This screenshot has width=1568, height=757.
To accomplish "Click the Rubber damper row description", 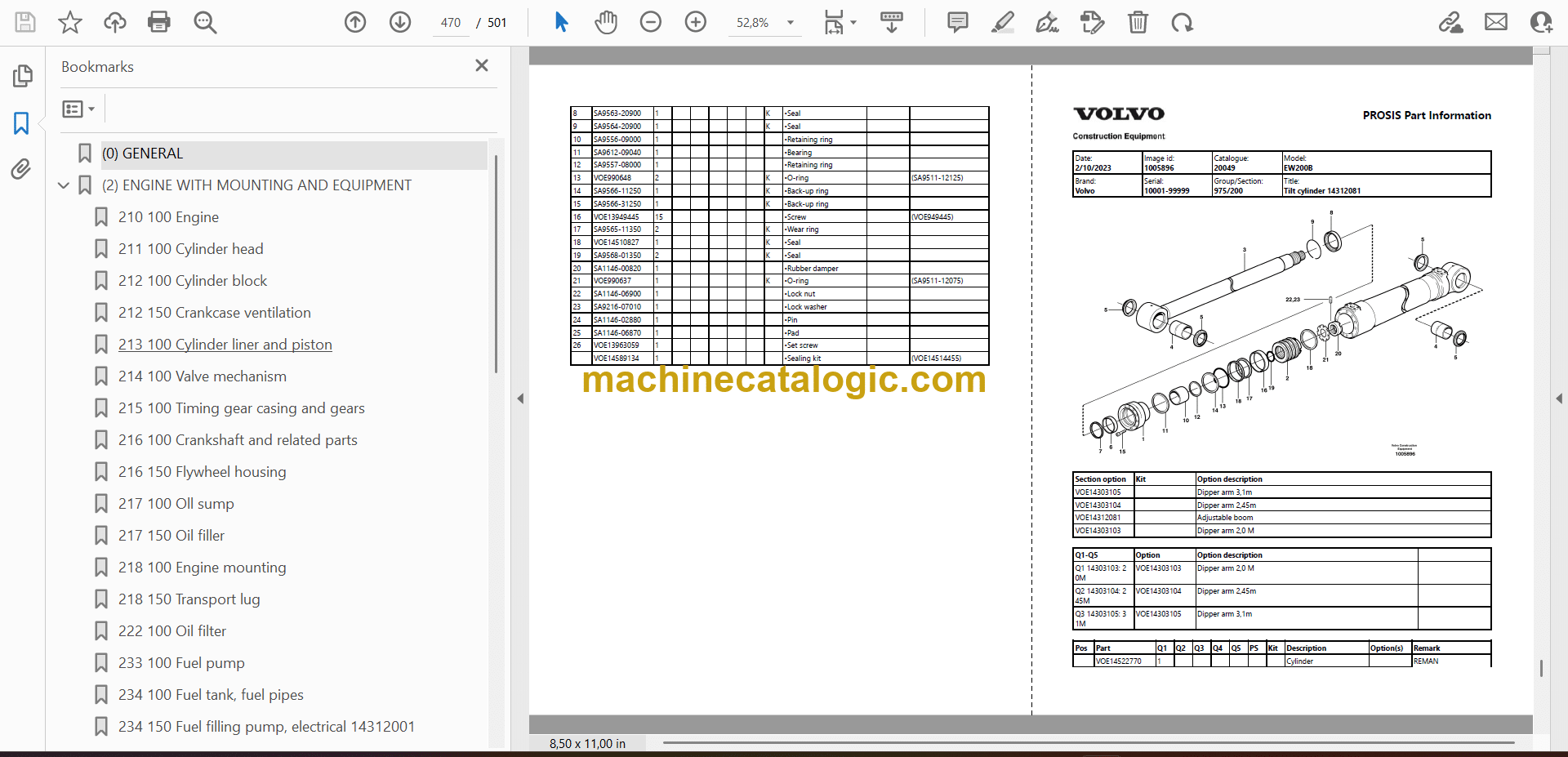I will pyautogui.click(x=812, y=269).
